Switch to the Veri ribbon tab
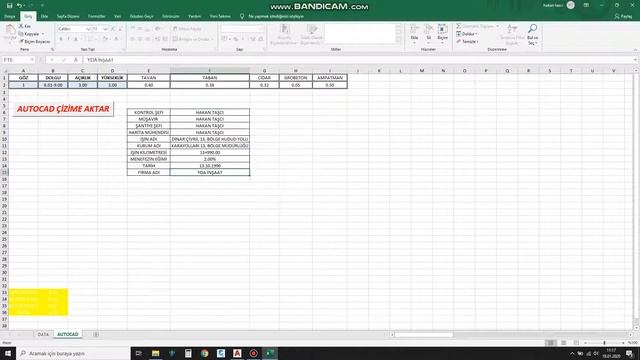 pyautogui.click(x=118, y=16)
